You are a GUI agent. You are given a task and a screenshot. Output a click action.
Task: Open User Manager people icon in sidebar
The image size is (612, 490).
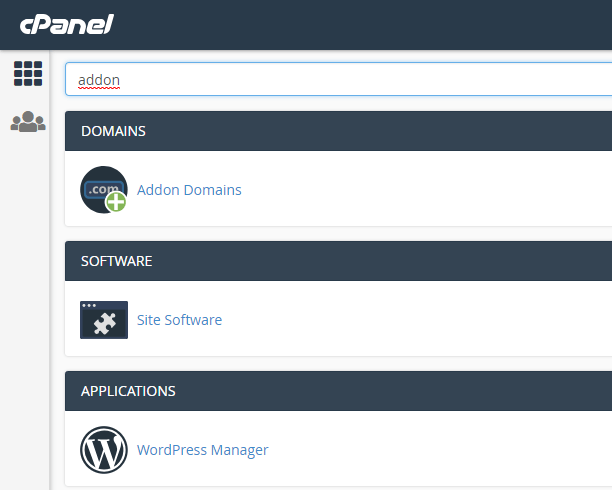(28, 122)
